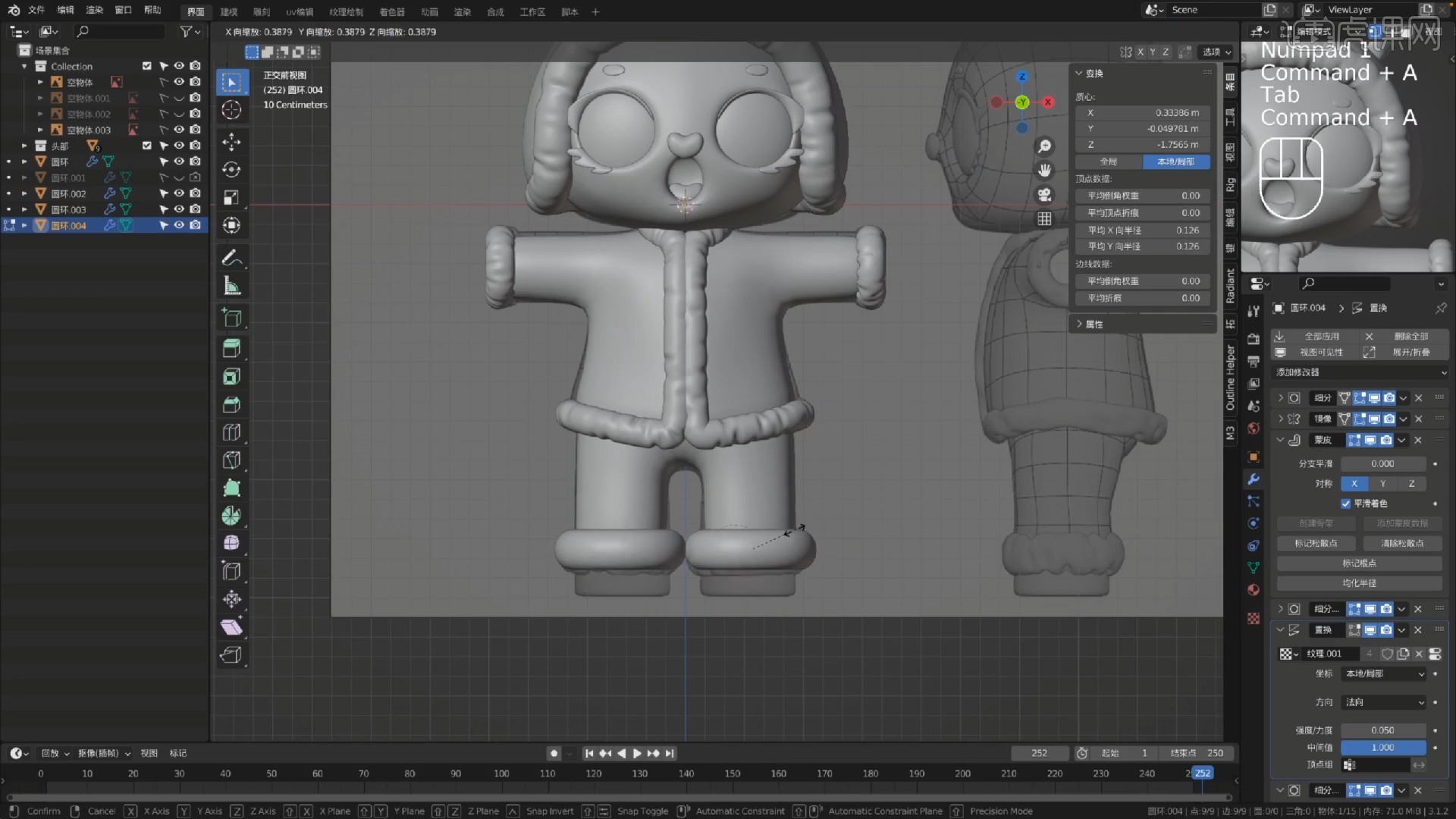
Task: Select the Shear tool
Action: point(232,627)
